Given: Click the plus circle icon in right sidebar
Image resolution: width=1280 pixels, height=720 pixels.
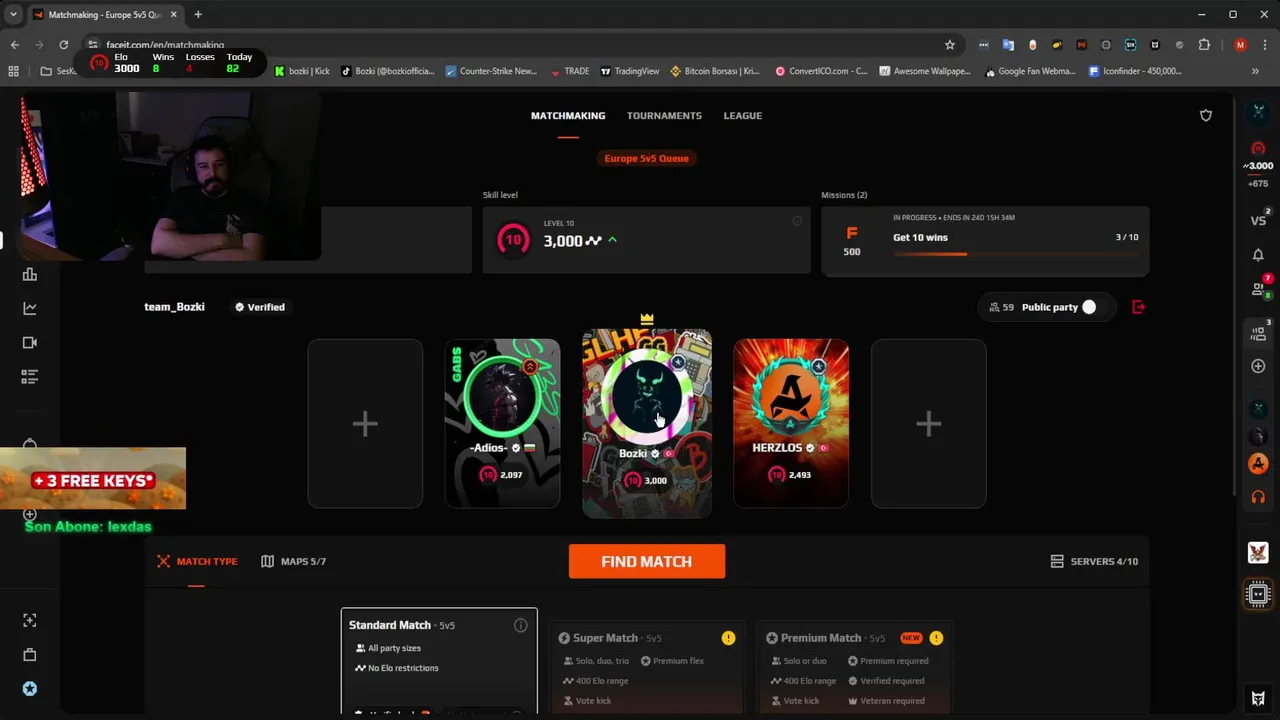Looking at the screenshot, I should [x=1258, y=366].
